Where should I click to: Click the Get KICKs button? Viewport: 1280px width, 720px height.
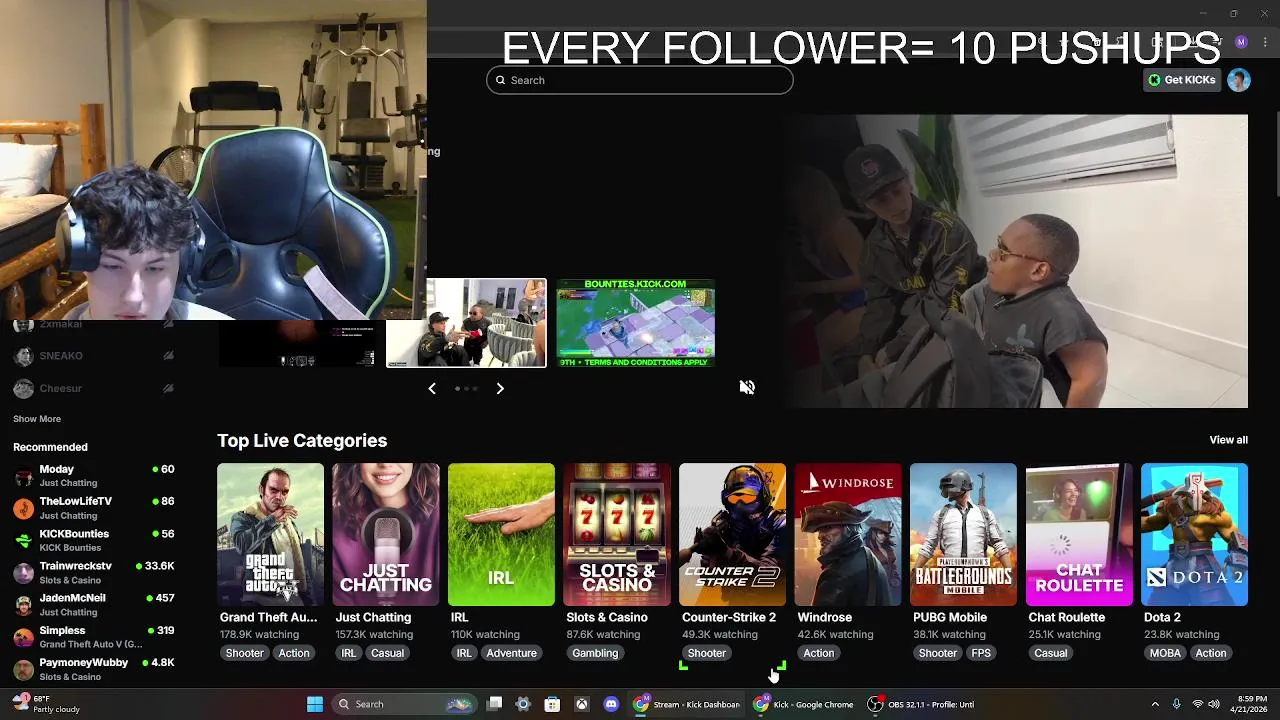click(x=1181, y=80)
